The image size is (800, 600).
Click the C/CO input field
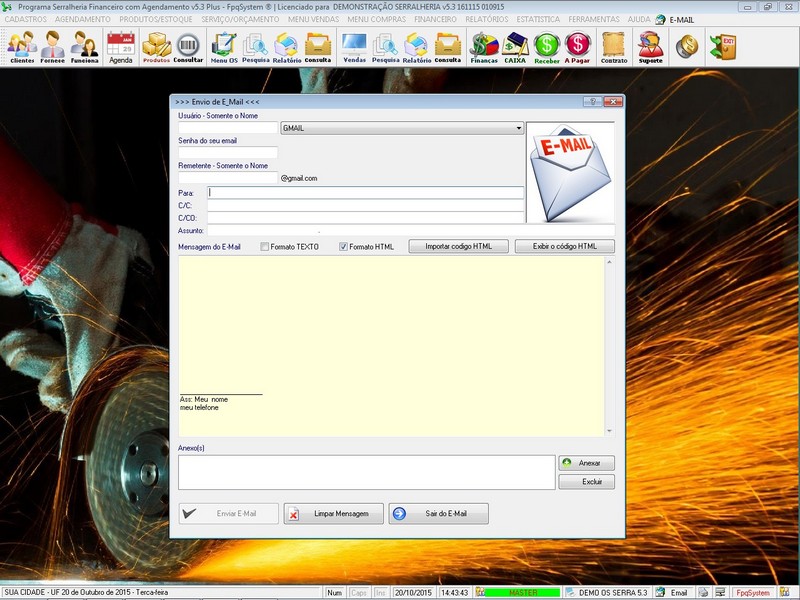click(365, 218)
